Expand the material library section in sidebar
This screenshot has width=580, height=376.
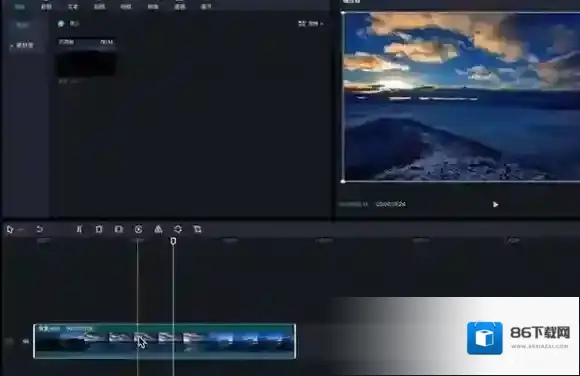[22, 45]
